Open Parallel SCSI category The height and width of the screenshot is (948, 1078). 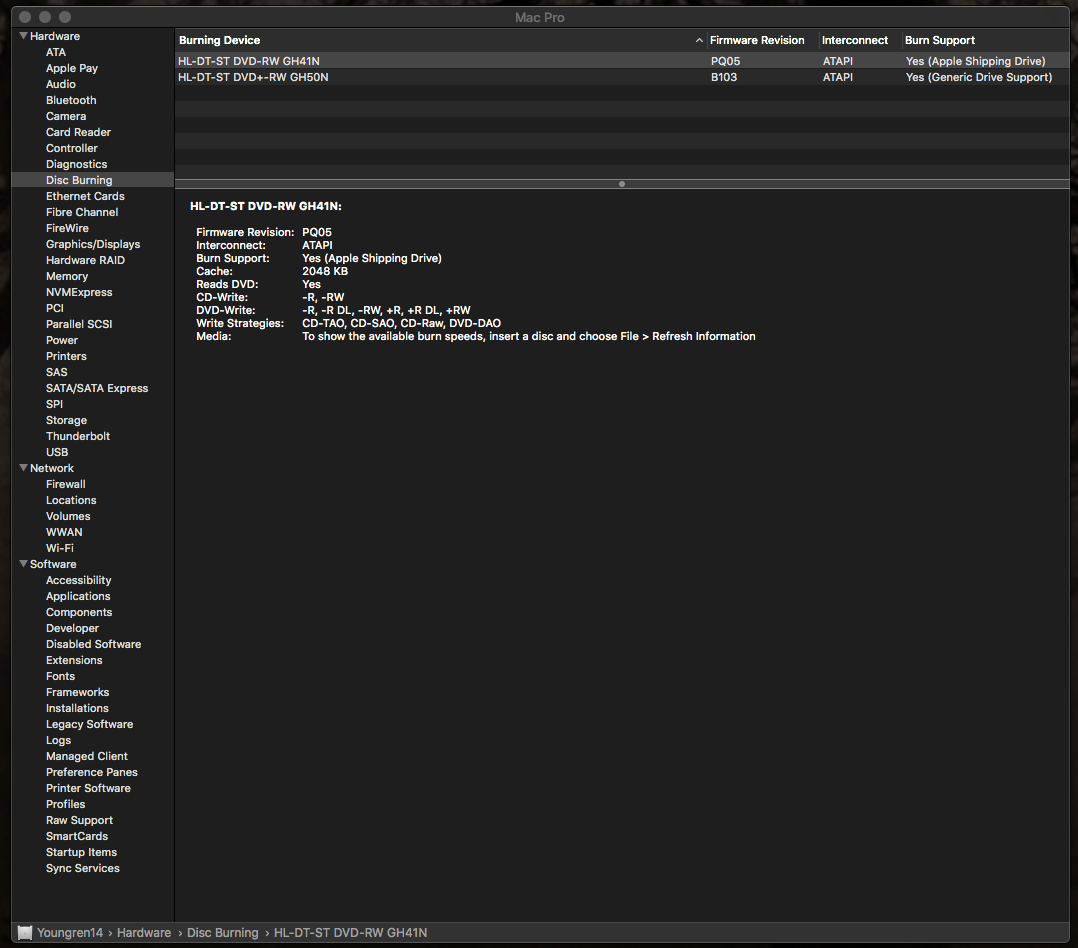pos(79,324)
